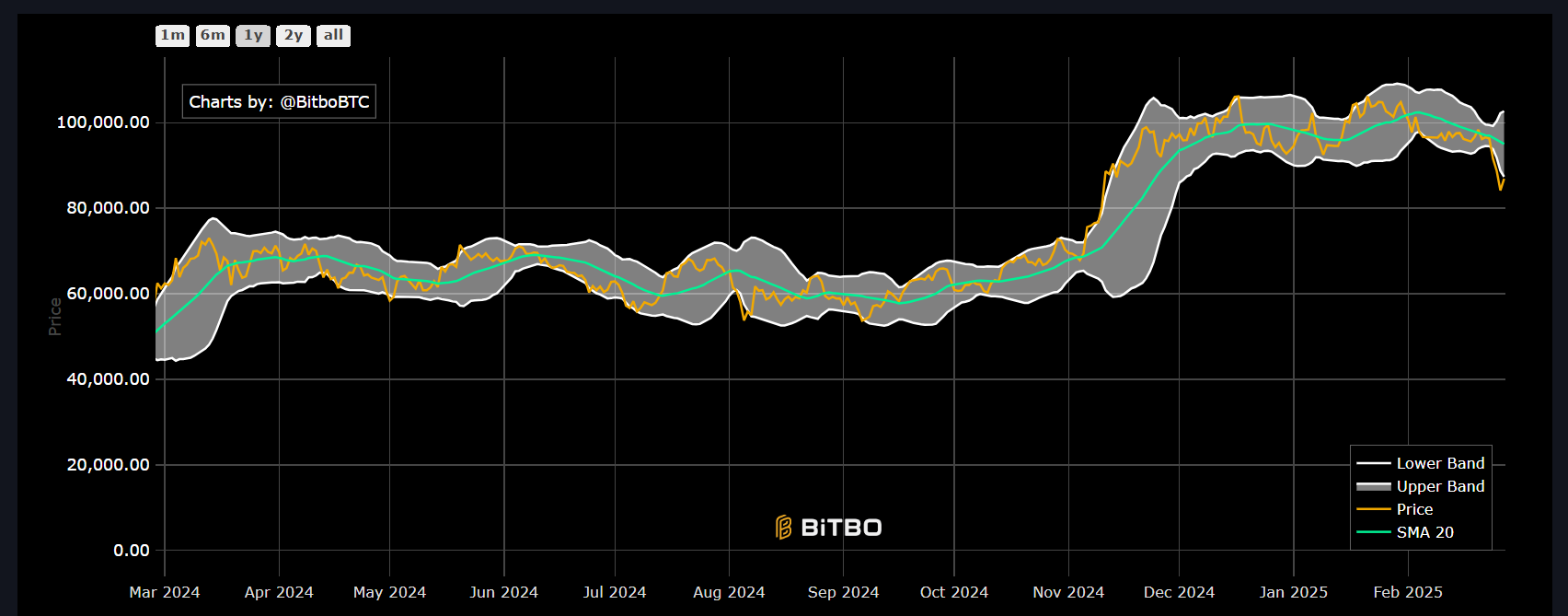
Task: Choose the 1y range selector
Action: [x=253, y=36]
